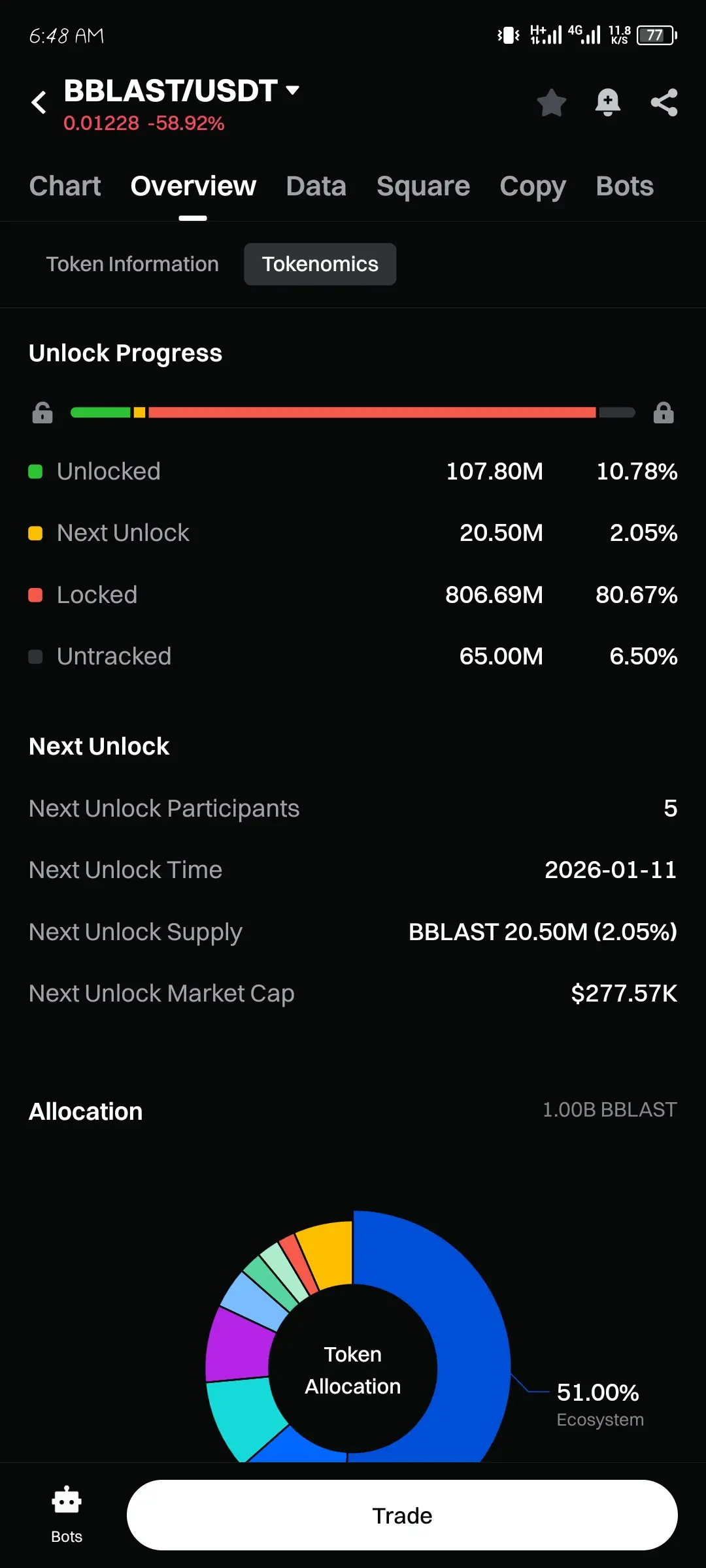Set price alert via bell icon

607,103
